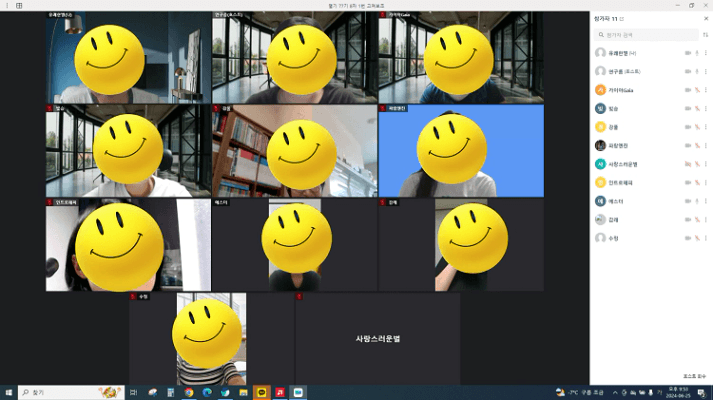Image resolution: width=713 pixels, height=400 pixels.
Task: Select participant 파랑명진 in the list
Action: (620, 145)
